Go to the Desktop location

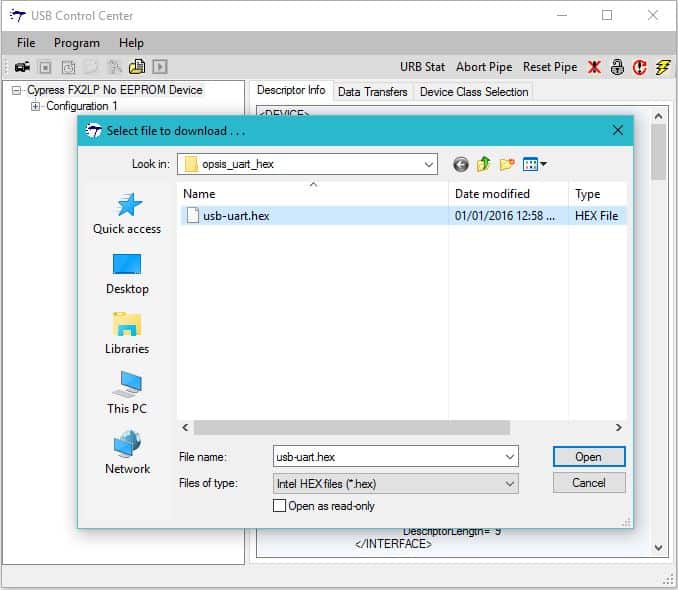click(x=127, y=274)
